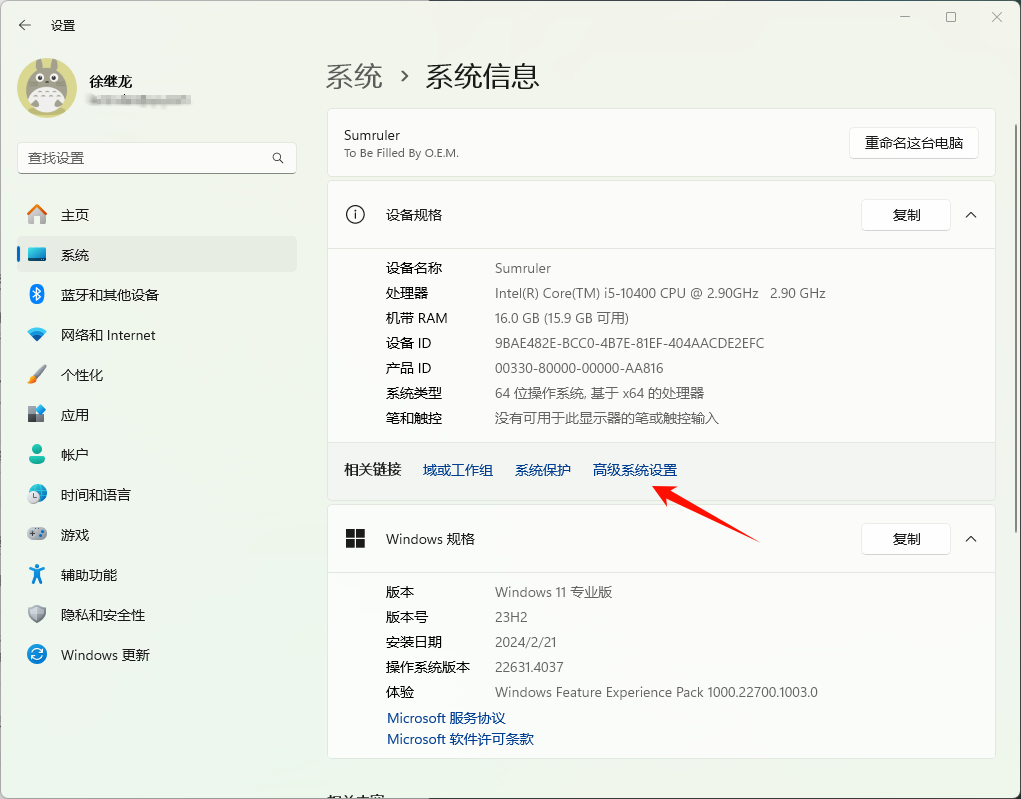
Task: Open 时间和语言 globe clock icon
Action: (x=37, y=494)
